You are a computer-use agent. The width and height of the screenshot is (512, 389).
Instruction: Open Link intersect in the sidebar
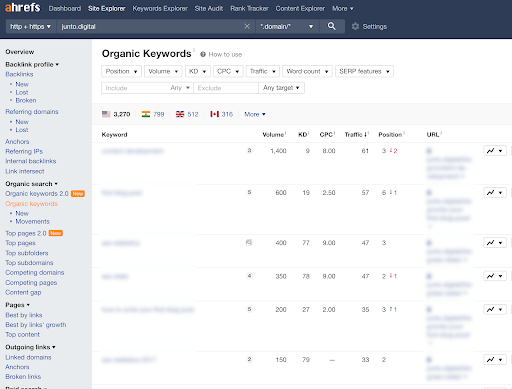[25, 171]
